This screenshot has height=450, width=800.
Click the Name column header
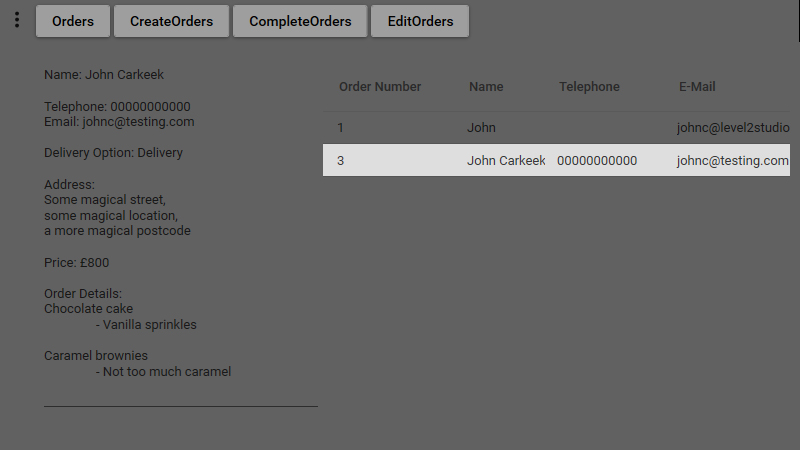(x=486, y=87)
